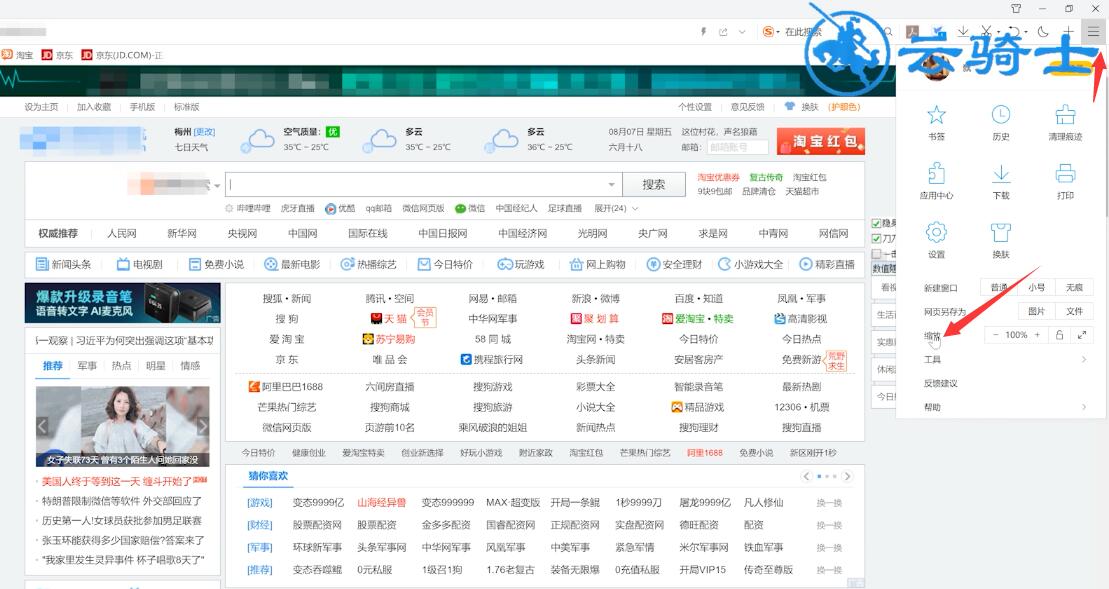Open 下载 downloads arrow in menu panel
Image resolution: width=1109 pixels, height=589 pixels.
coord(1001,173)
